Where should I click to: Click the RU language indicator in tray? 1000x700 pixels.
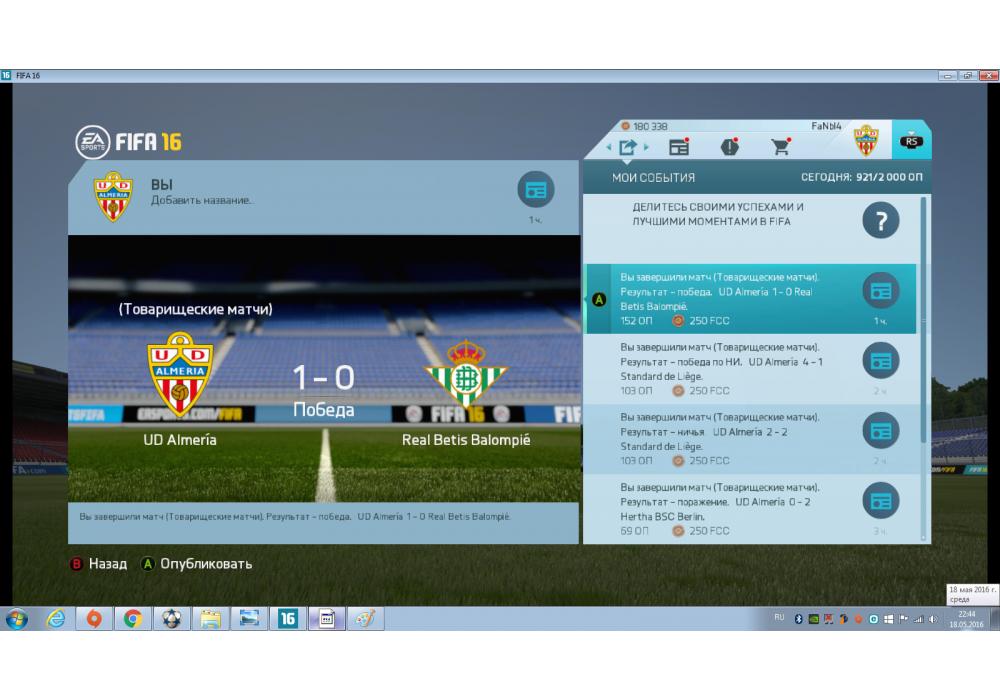coord(779,617)
